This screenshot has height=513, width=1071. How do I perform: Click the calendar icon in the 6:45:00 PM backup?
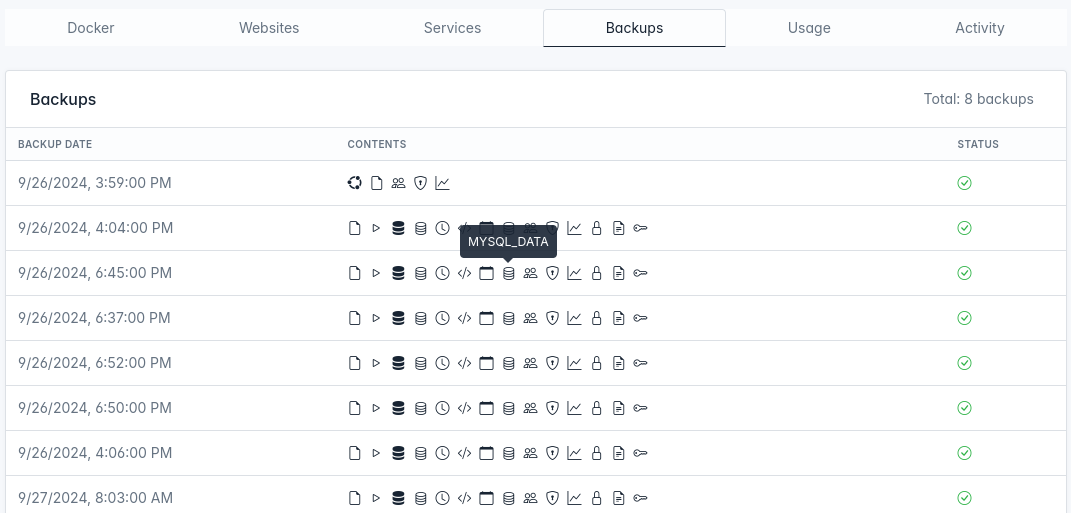pyautogui.click(x=486, y=273)
